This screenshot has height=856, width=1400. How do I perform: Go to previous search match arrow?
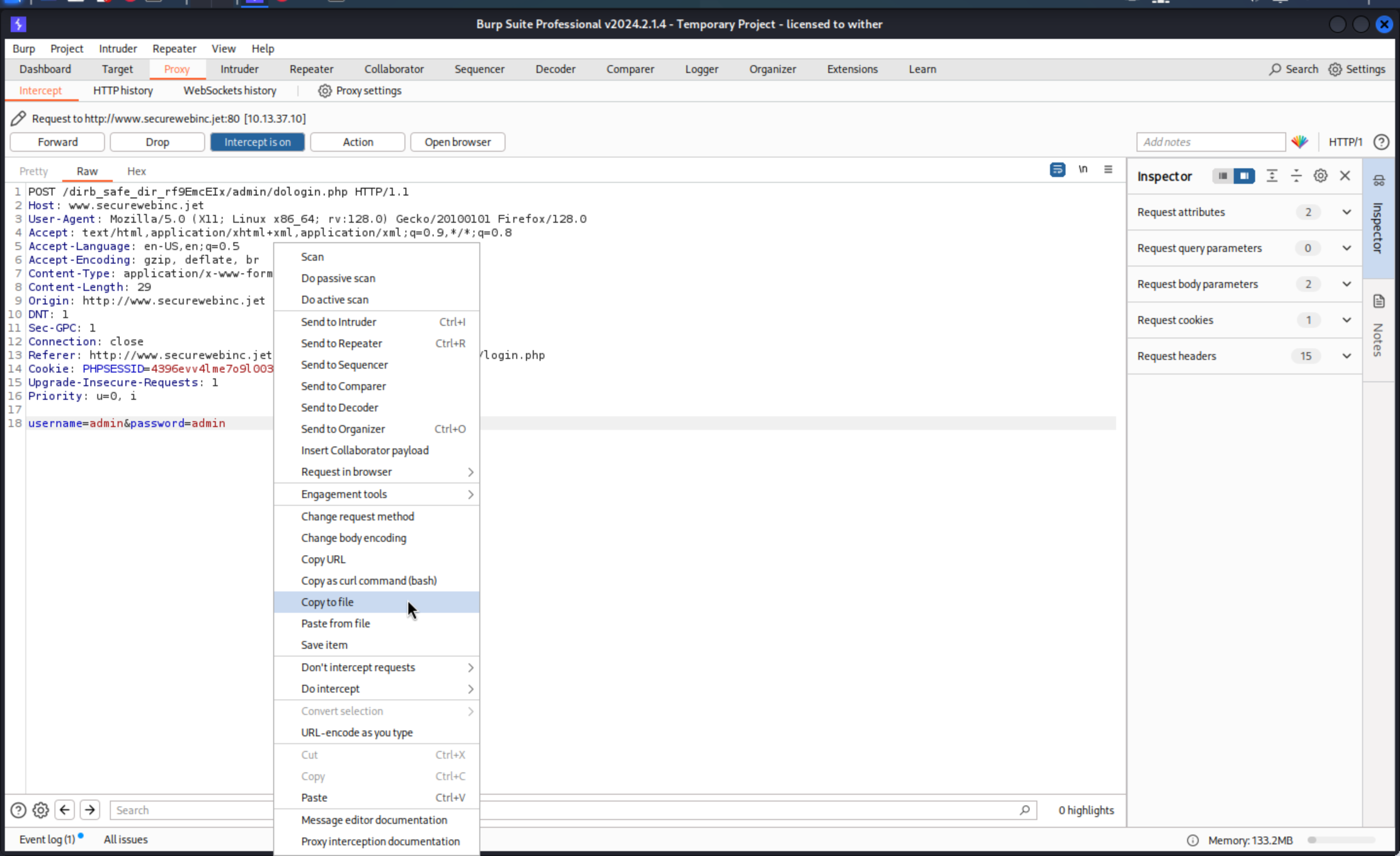point(65,810)
